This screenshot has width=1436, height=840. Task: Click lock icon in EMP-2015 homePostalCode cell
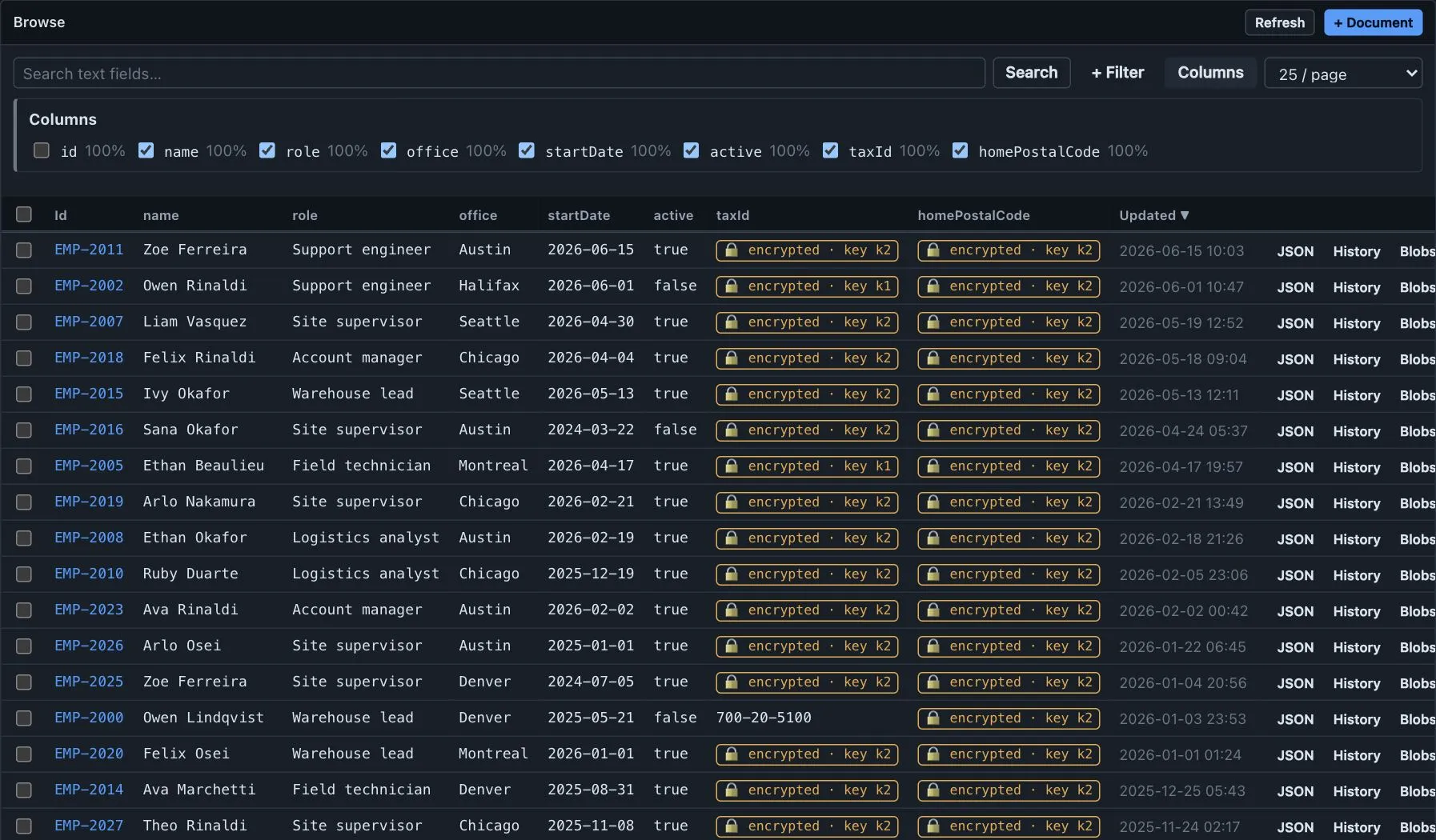pos(933,394)
